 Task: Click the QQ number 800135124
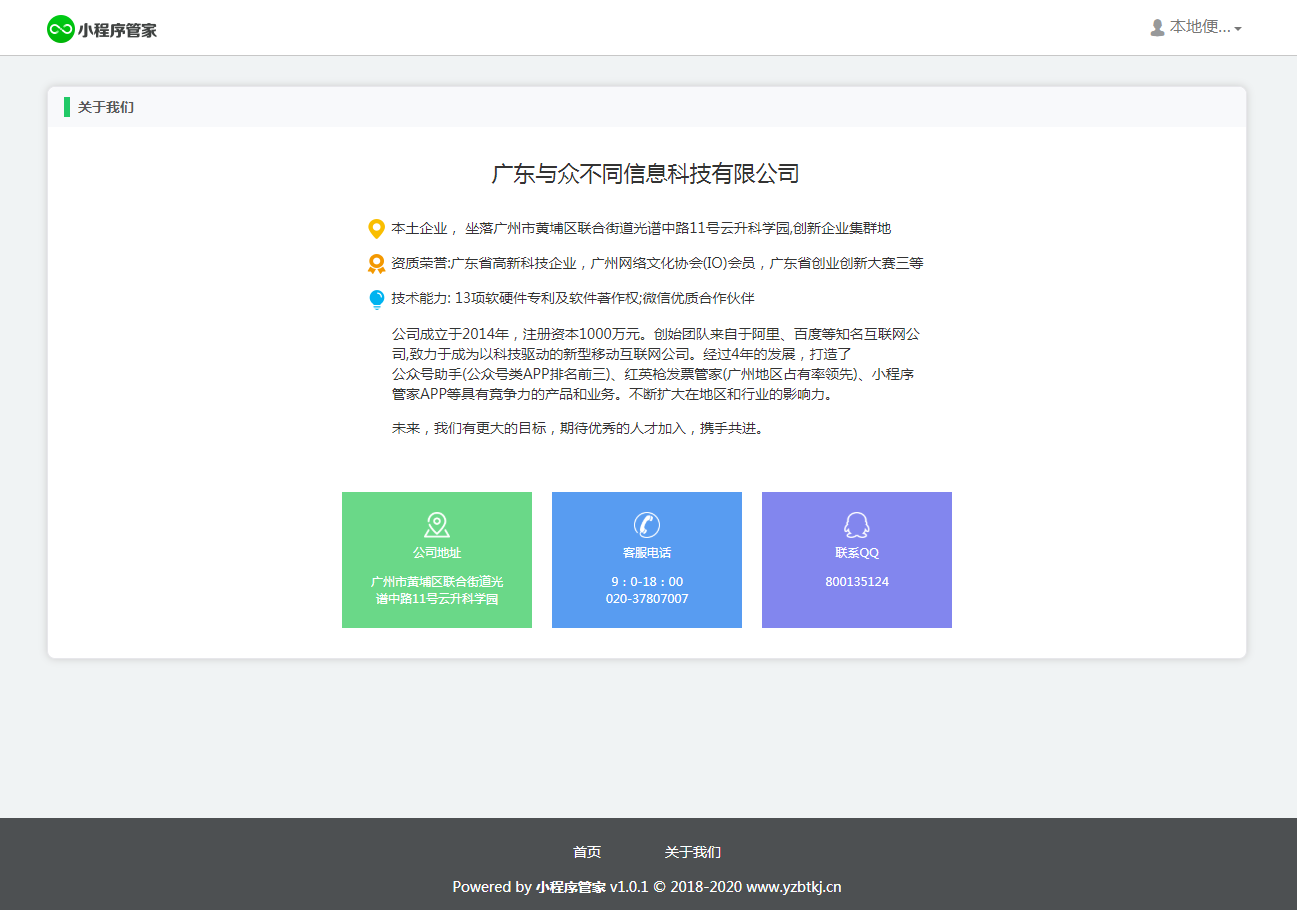[x=857, y=582]
